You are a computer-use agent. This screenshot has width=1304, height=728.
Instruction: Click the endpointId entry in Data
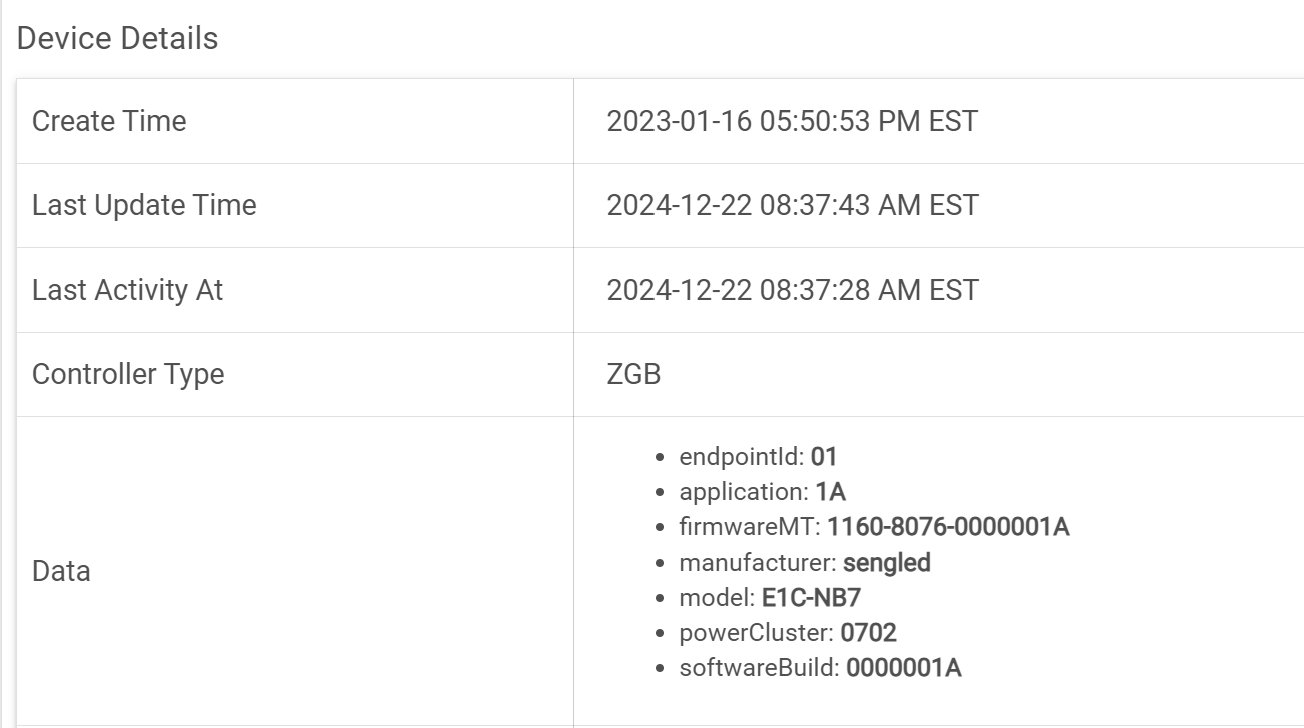click(x=758, y=457)
